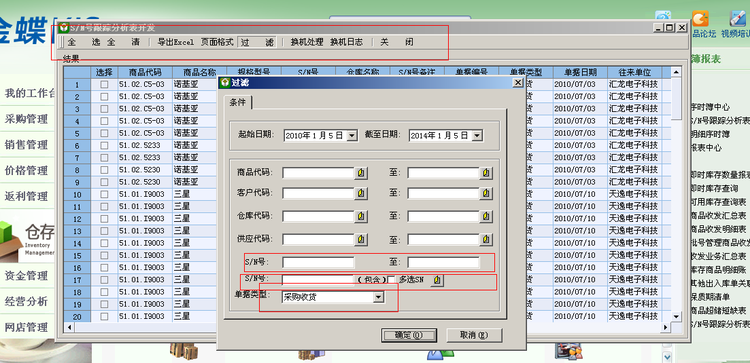Expand the 截至日期 date picker dropdown
This screenshot has width=750, height=363.
(x=476, y=135)
